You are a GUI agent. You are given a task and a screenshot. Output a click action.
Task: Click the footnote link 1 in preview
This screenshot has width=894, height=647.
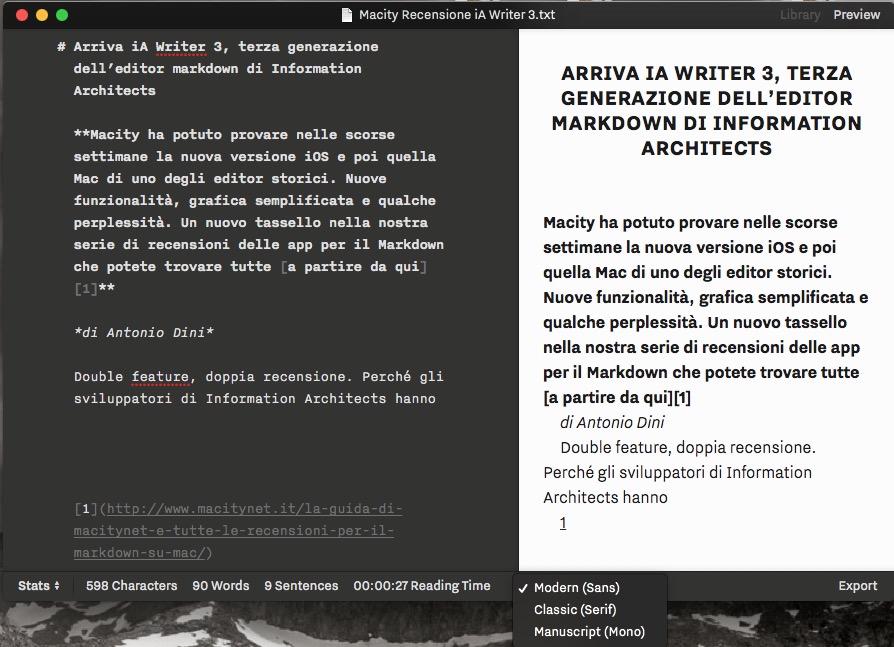(563, 523)
